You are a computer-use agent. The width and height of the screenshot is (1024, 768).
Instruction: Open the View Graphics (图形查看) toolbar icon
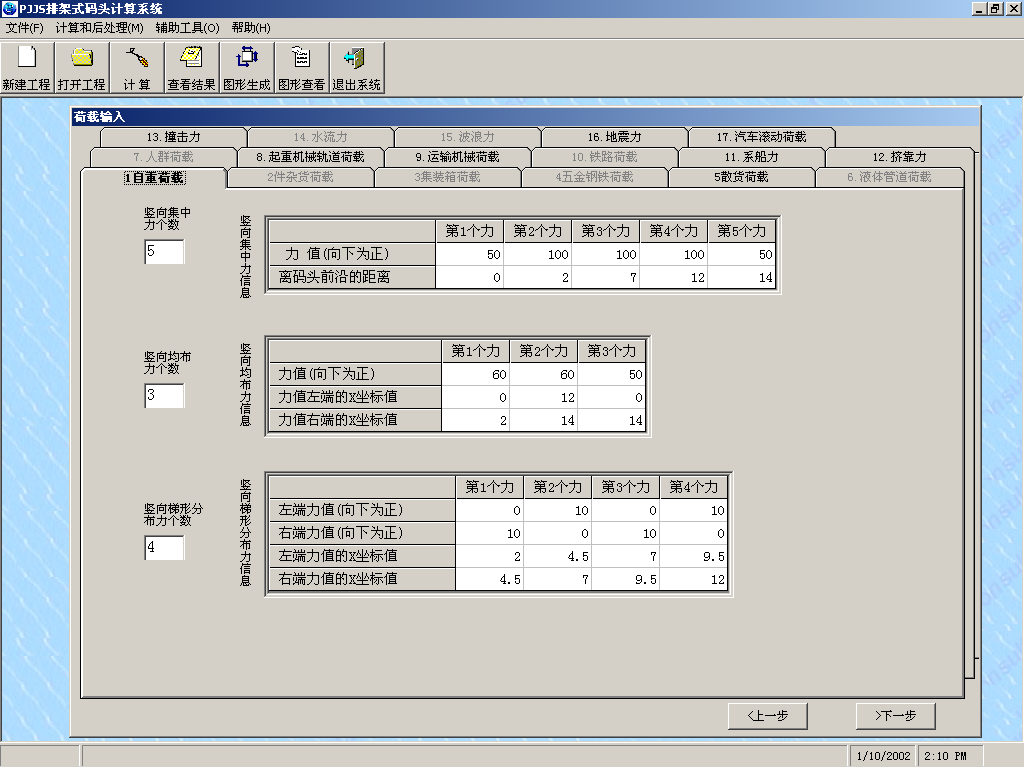pyautogui.click(x=301, y=67)
